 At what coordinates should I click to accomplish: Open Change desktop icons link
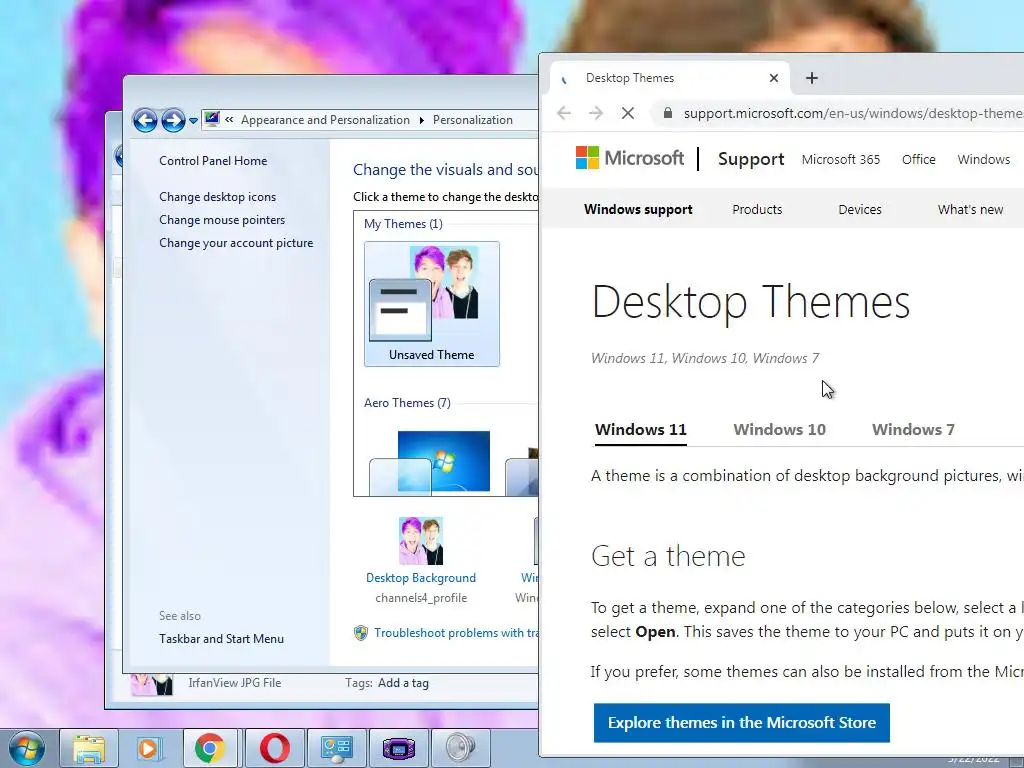[217, 197]
